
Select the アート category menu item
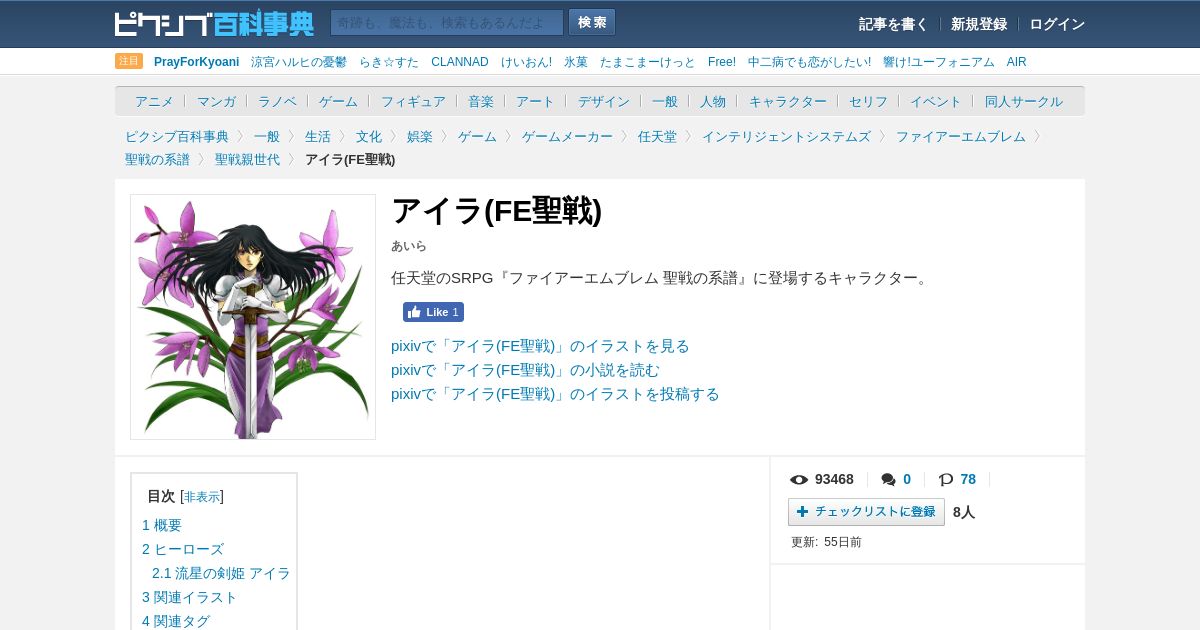point(535,101)
